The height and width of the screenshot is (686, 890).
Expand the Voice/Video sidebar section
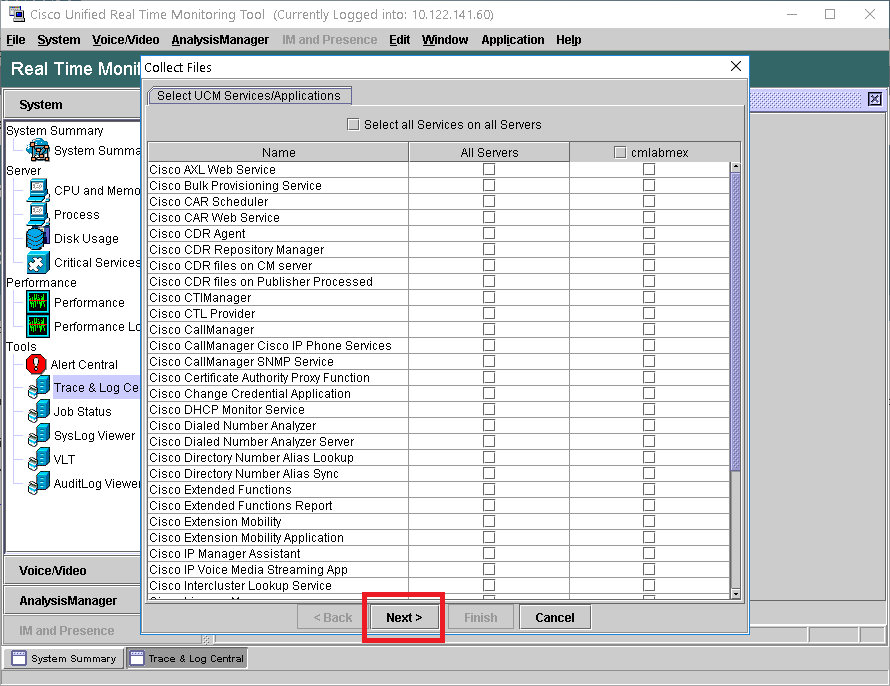coord(73,571)
